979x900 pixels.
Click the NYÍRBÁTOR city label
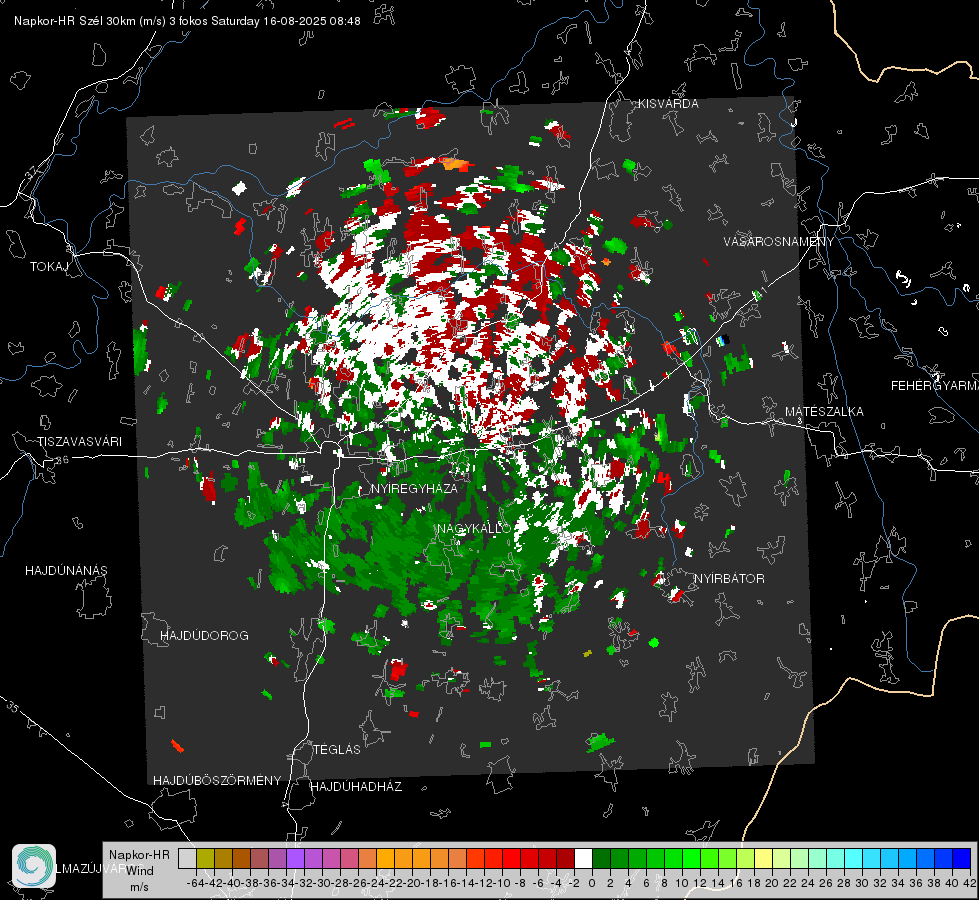tap(729, 579)
